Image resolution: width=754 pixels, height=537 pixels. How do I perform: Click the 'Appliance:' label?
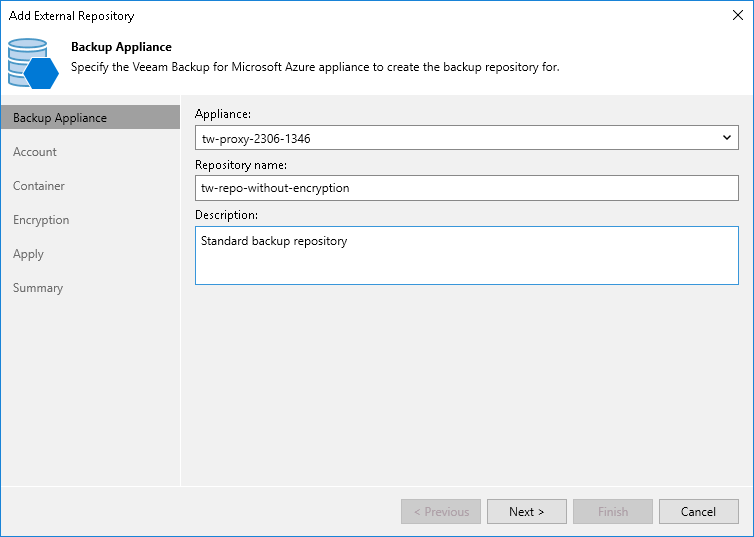point(223,114)
